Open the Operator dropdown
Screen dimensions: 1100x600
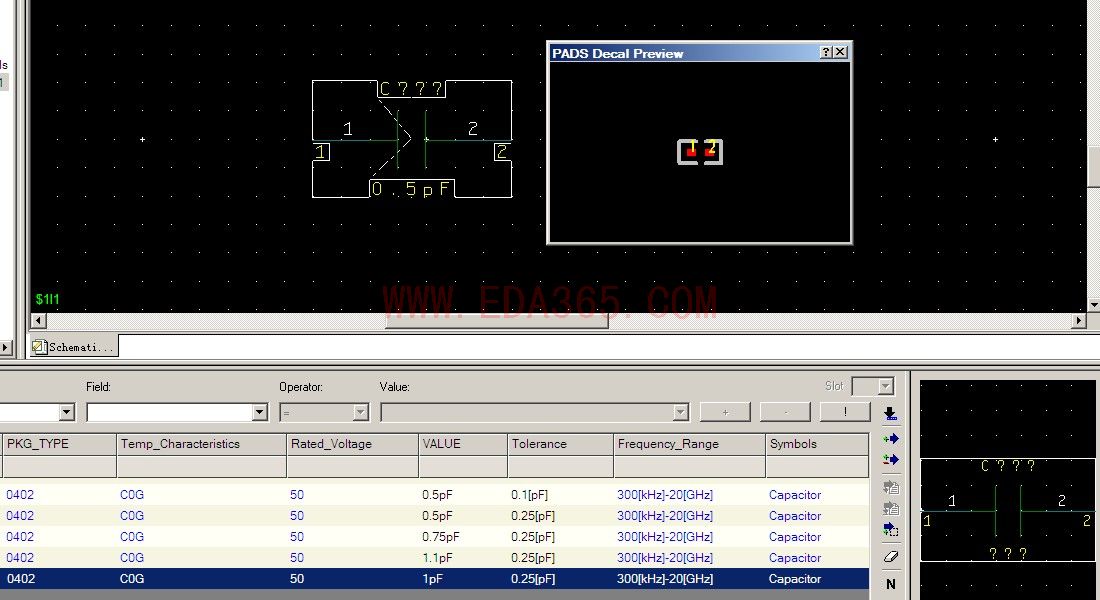361,412
